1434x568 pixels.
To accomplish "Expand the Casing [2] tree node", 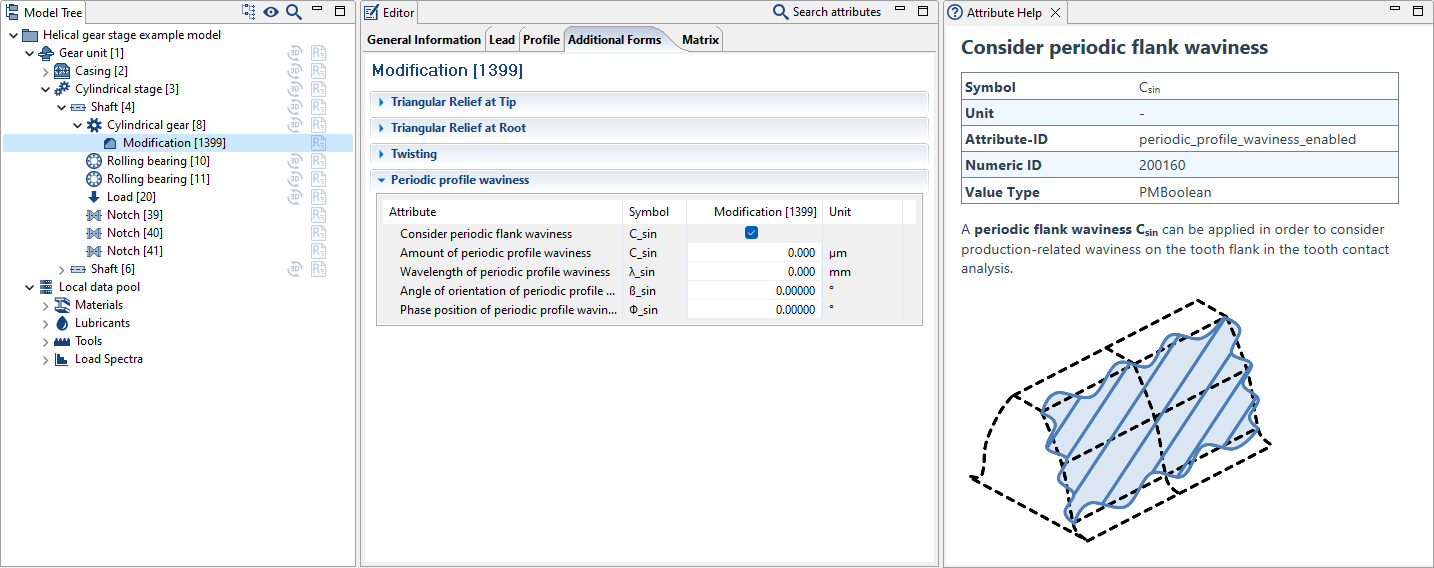I will tap(46, 71).
